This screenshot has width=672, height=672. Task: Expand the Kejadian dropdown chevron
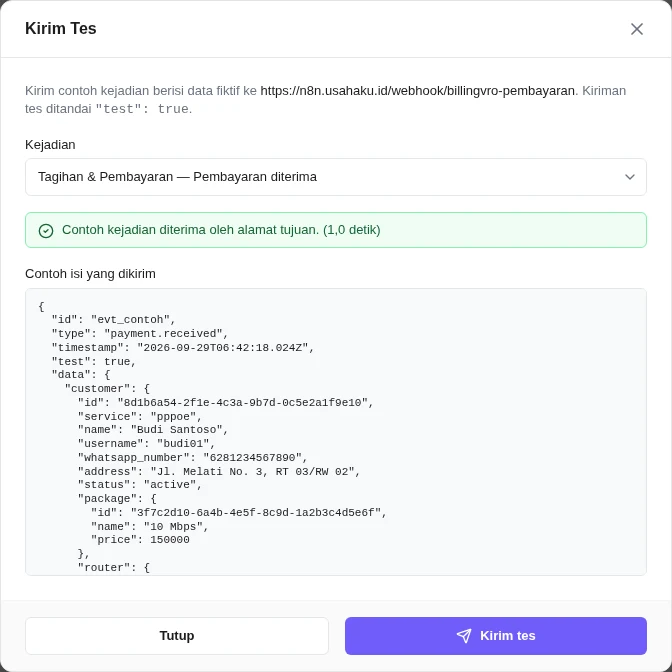point(630,177)
